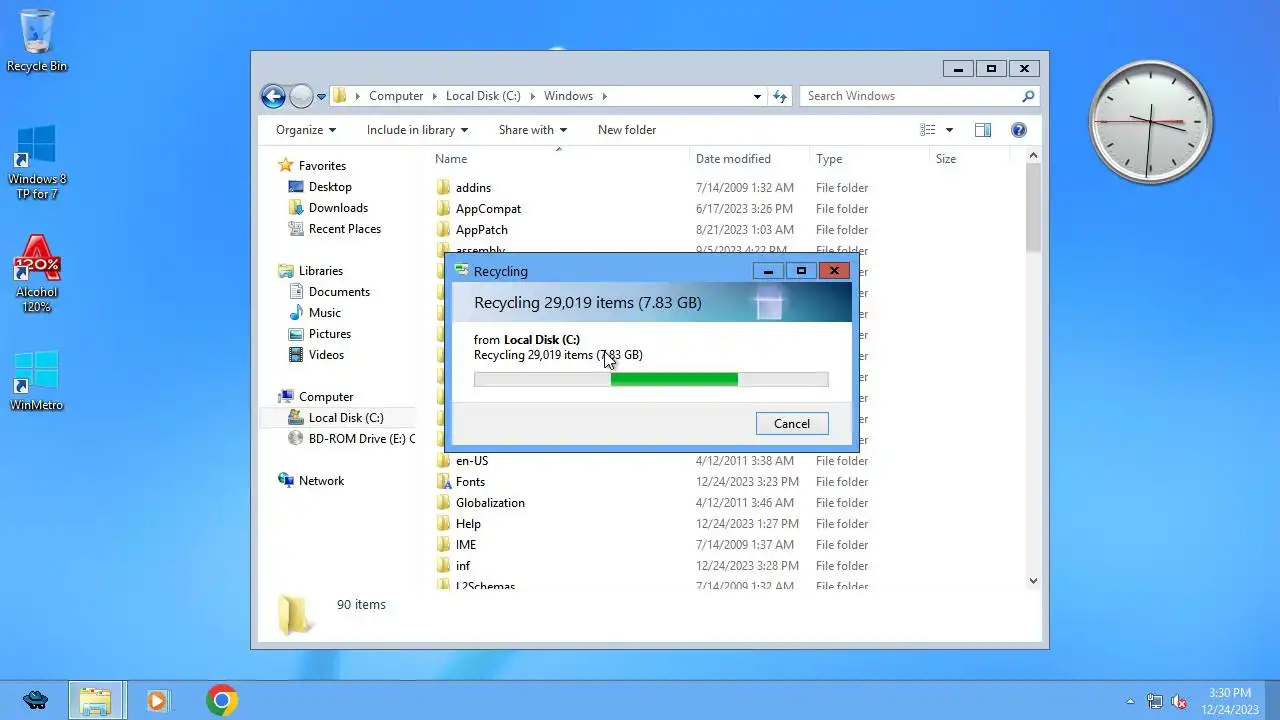
Task: Open the view options dropdown arrow
Action: click(949, 130)
